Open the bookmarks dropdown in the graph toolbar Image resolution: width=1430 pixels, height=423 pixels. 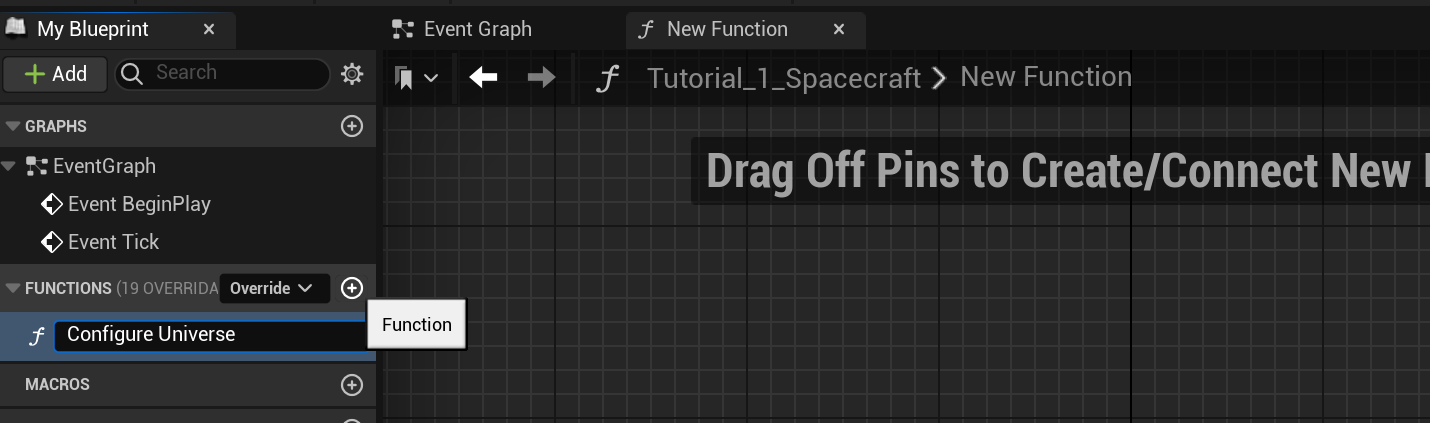tap(416, 77)
